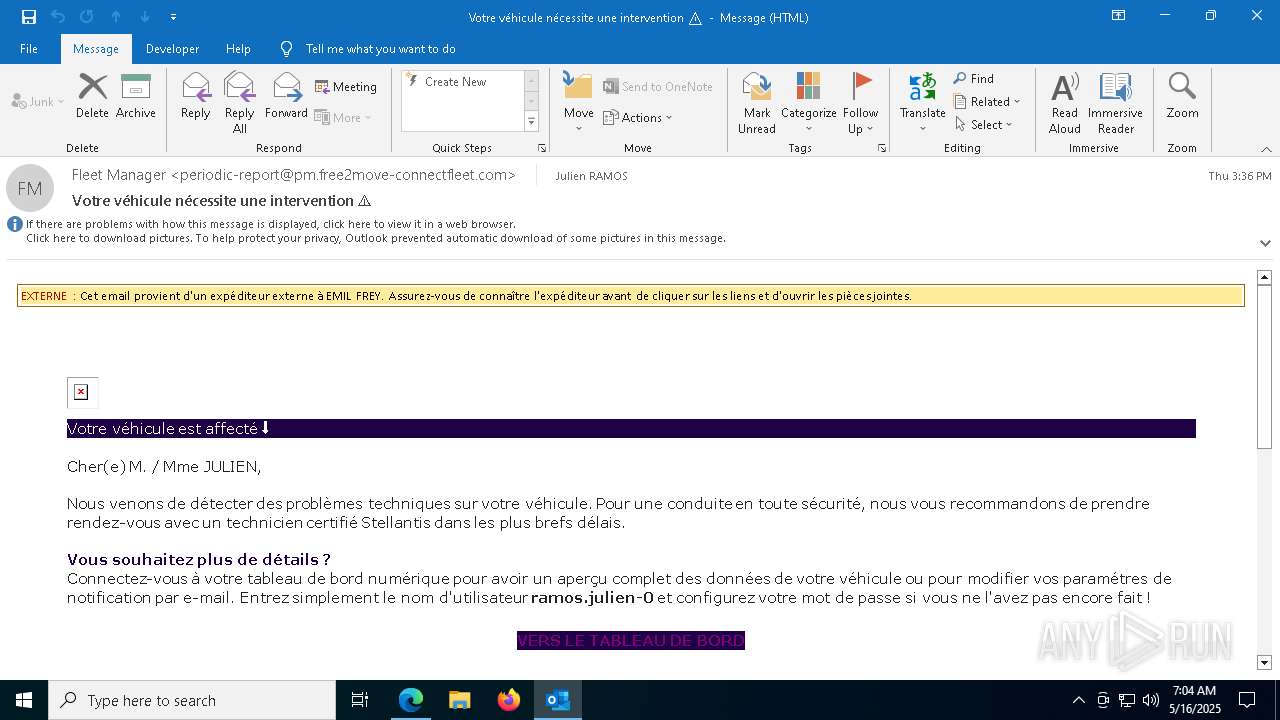Show hidden system tray icons
This screenshot has width=1280, height=720.
[x=1078, y=700]
